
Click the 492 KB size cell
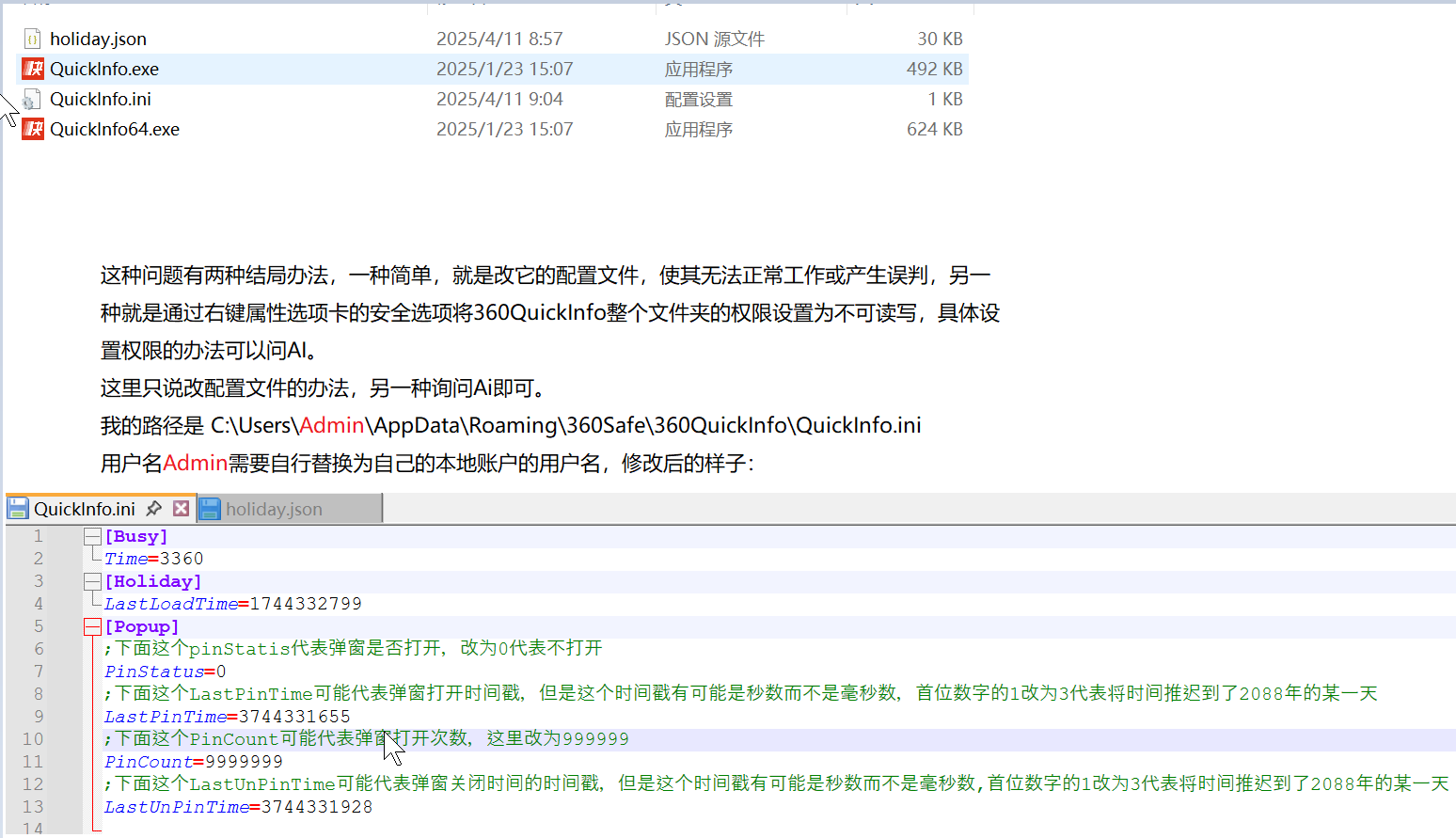click(x=935, y=69)
